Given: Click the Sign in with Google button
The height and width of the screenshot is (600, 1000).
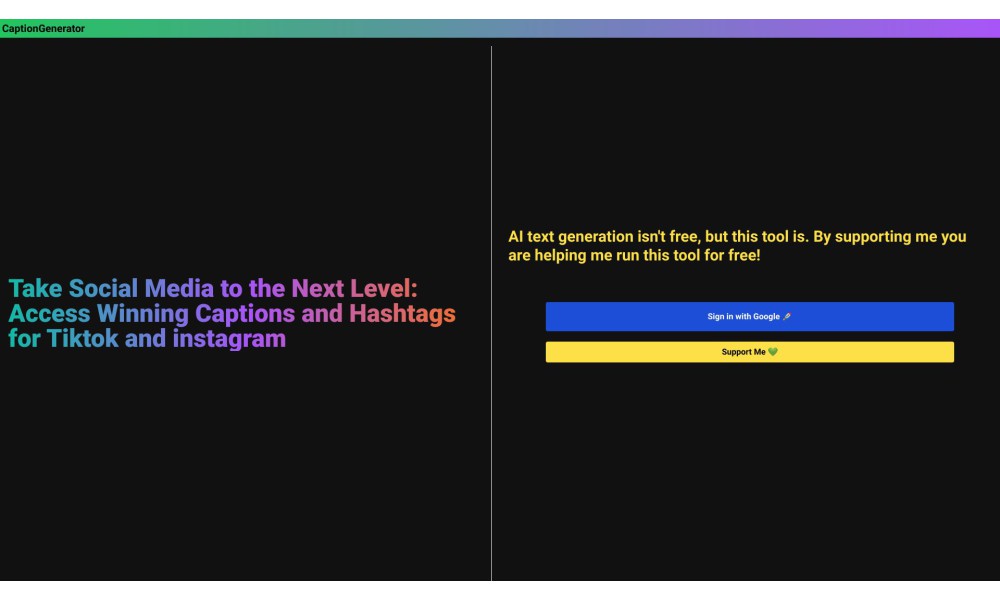Looking at the screenshot, I should tap(749, 316).
